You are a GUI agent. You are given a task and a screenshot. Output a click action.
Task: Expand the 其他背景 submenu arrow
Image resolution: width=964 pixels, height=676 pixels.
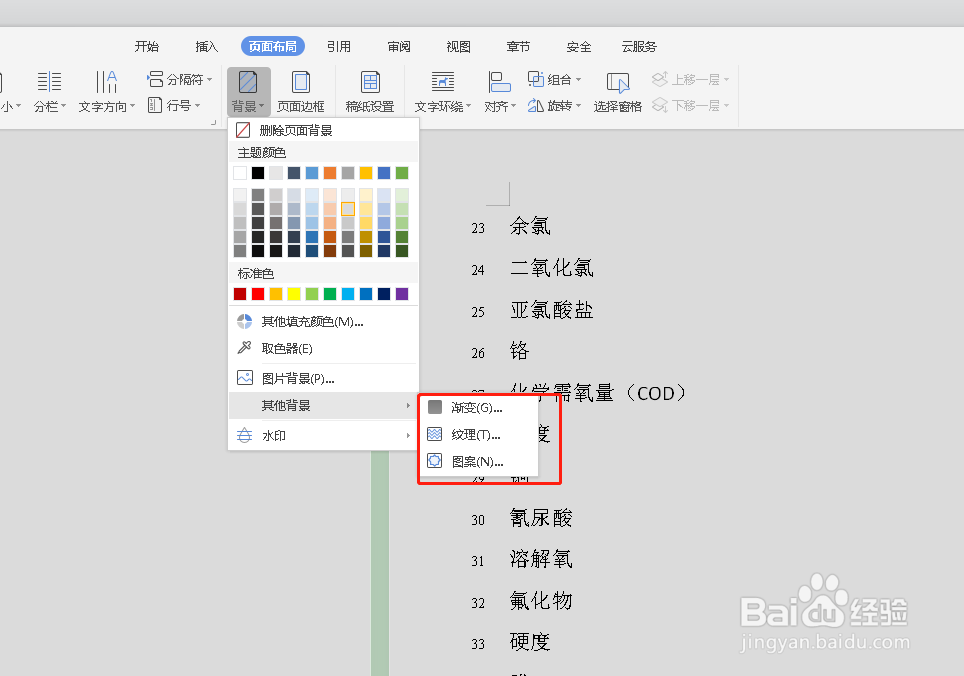408,406
